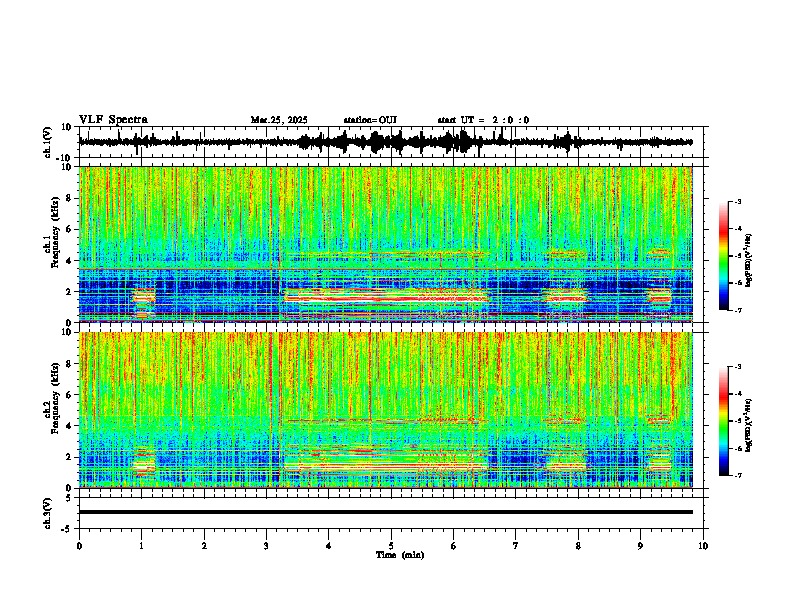Click the time axis tick label "8"

(578, 546)
